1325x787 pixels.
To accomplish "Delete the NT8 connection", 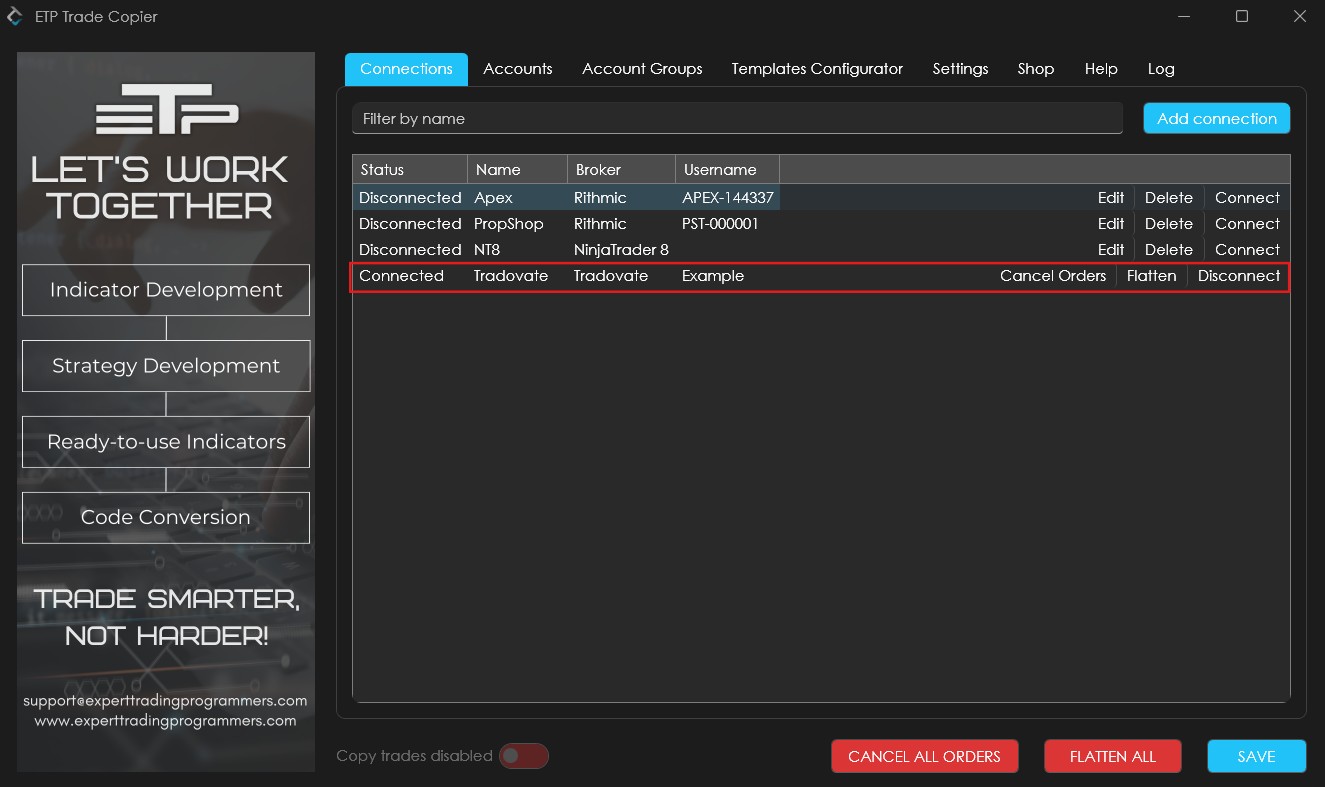I will 1168,250.
